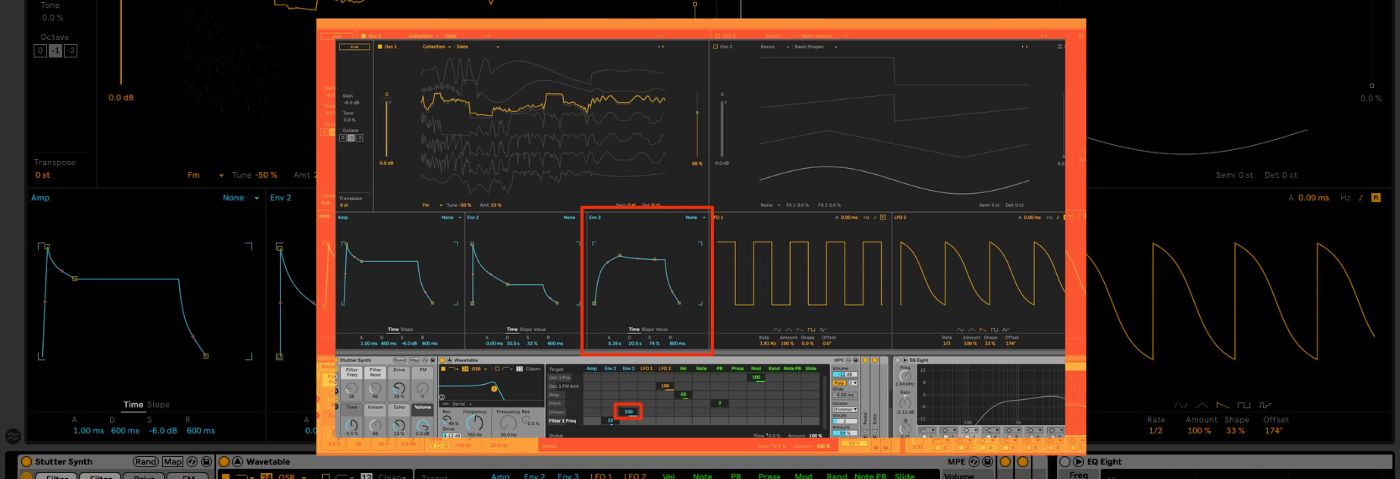Select LFO 1 square wave shape icon

coord(811,330)
